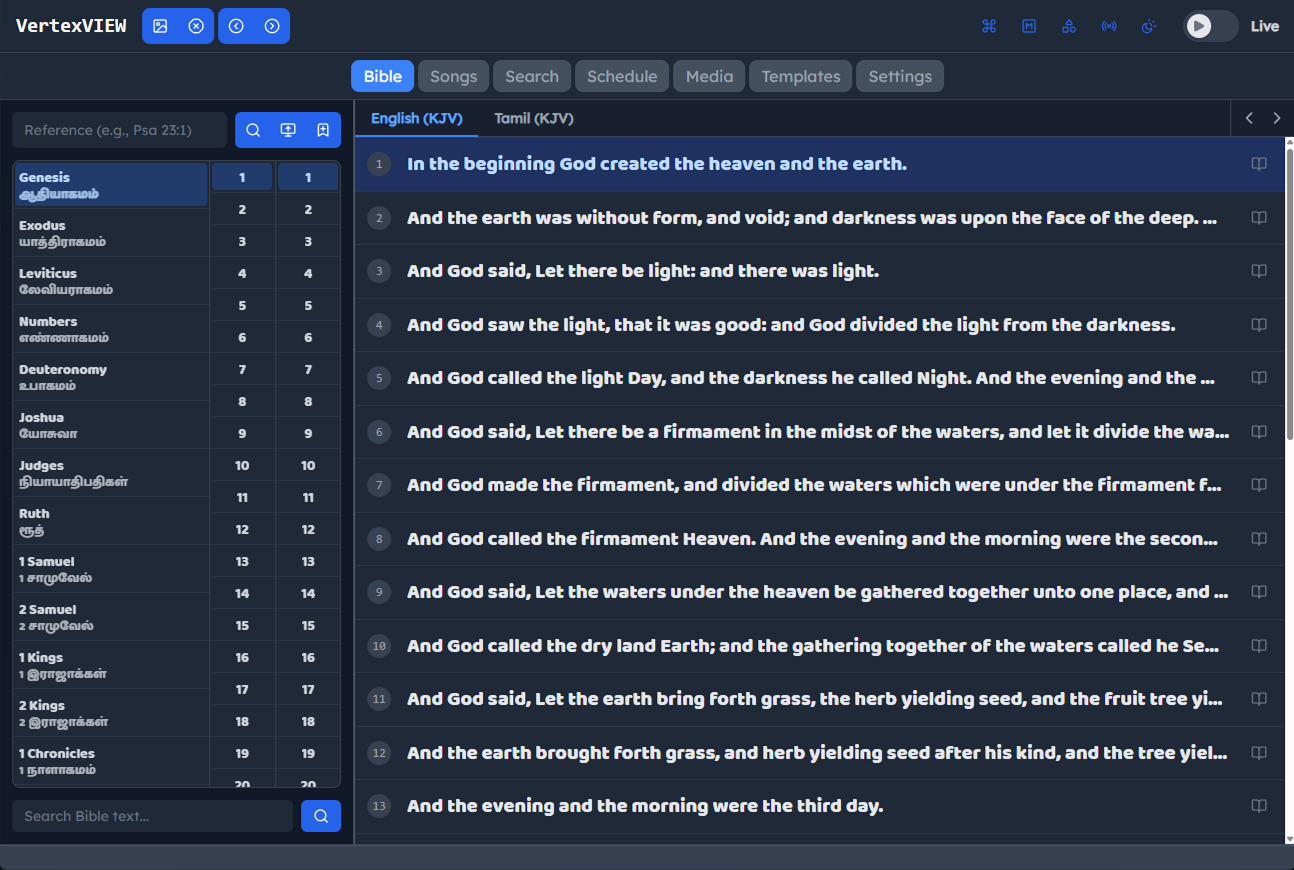Switch to the Tamil (KJV) tab
Image resolution: width=1294 pixels, height=870 pixels.
(x=534, y=118)
